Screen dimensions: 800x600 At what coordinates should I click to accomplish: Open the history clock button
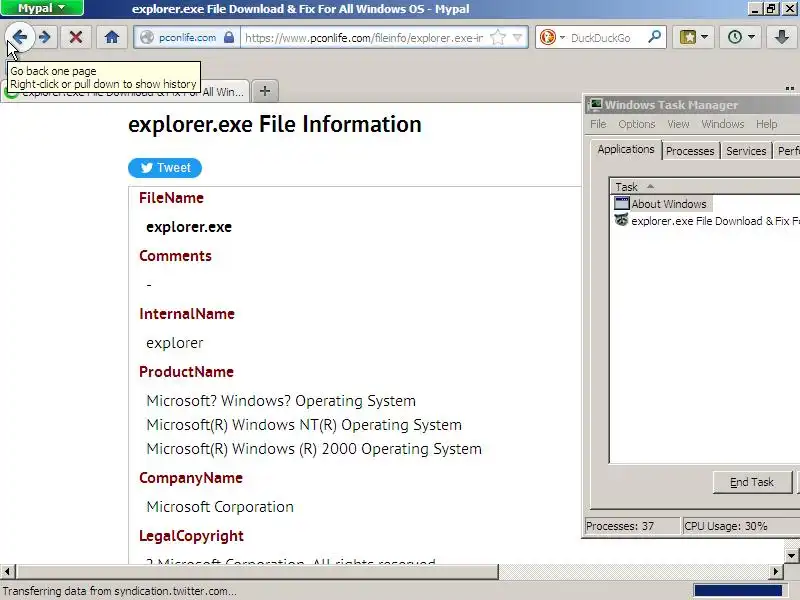(x=735, y=37)
